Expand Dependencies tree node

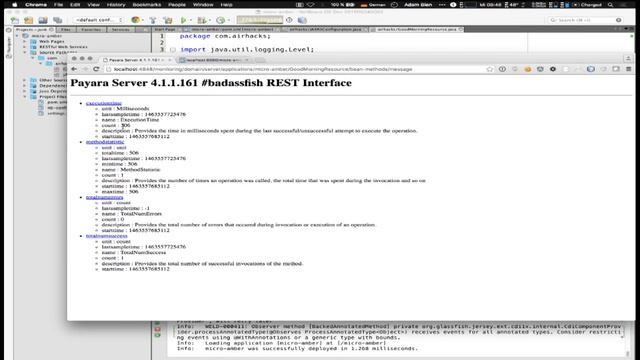coord(24,86)
